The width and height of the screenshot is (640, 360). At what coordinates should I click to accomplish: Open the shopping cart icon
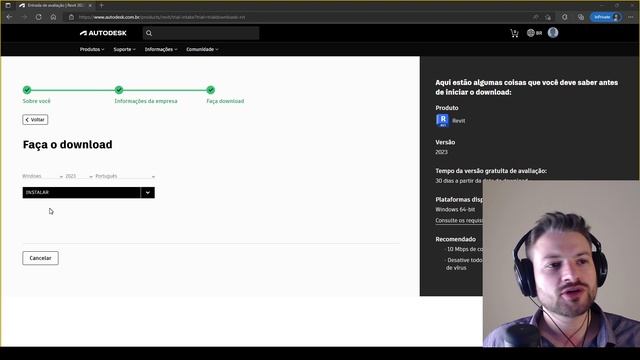[x=514, y=33]
